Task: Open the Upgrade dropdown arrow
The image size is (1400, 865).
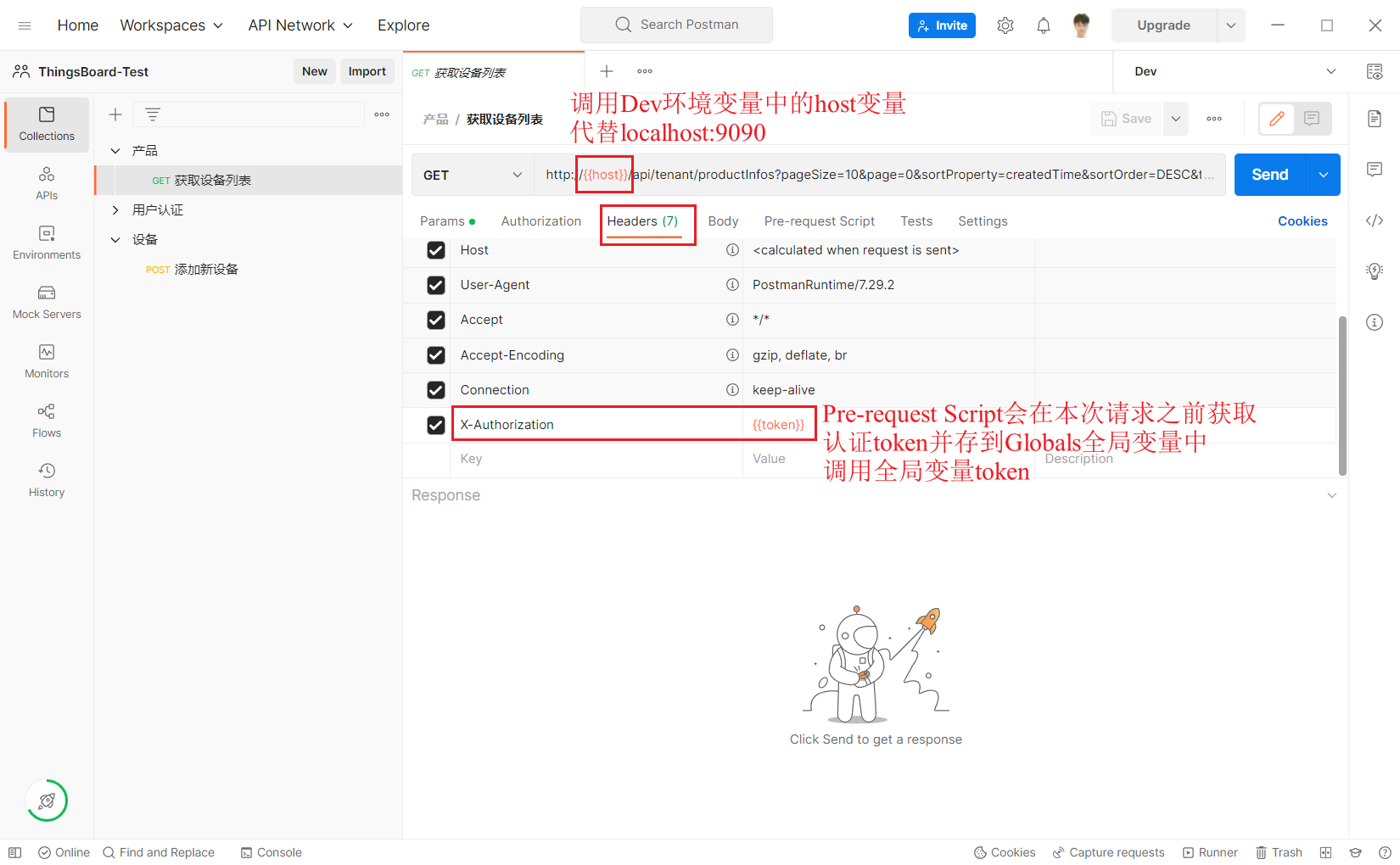Action: point(1230,25)
